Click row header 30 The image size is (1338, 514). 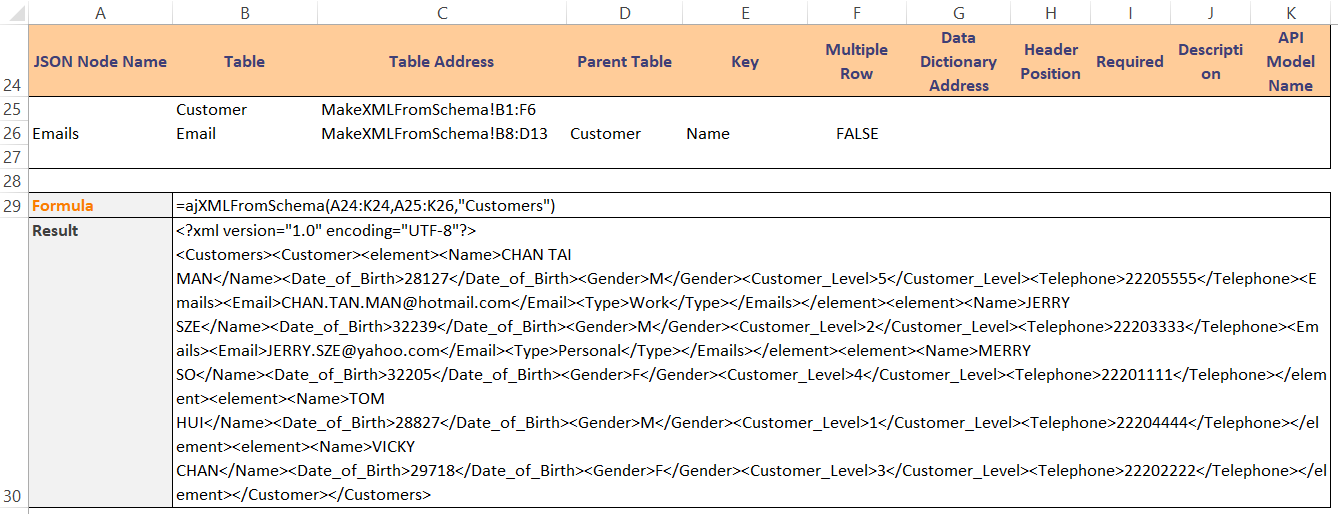(x=14, y=495)
